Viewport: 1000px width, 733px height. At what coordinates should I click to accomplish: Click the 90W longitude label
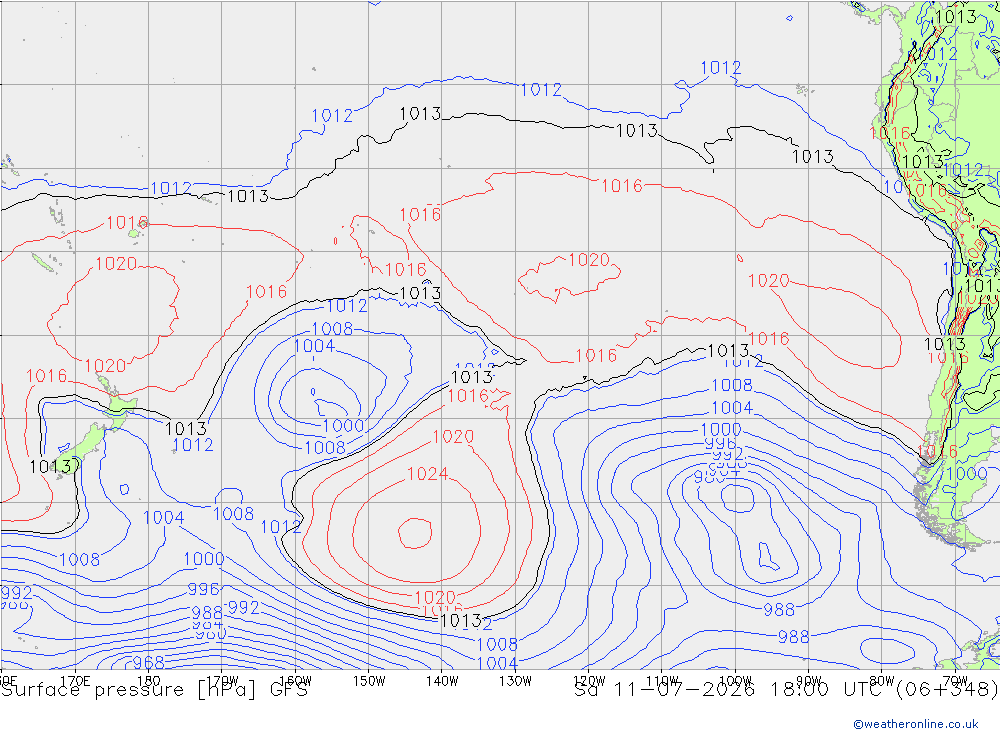coord(809,681)
